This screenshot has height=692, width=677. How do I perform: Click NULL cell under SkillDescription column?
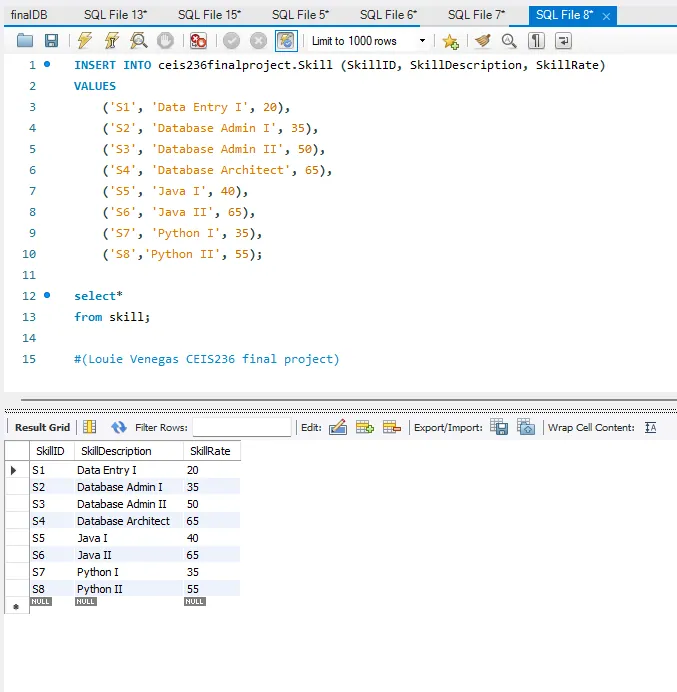[x=86, y=602]
